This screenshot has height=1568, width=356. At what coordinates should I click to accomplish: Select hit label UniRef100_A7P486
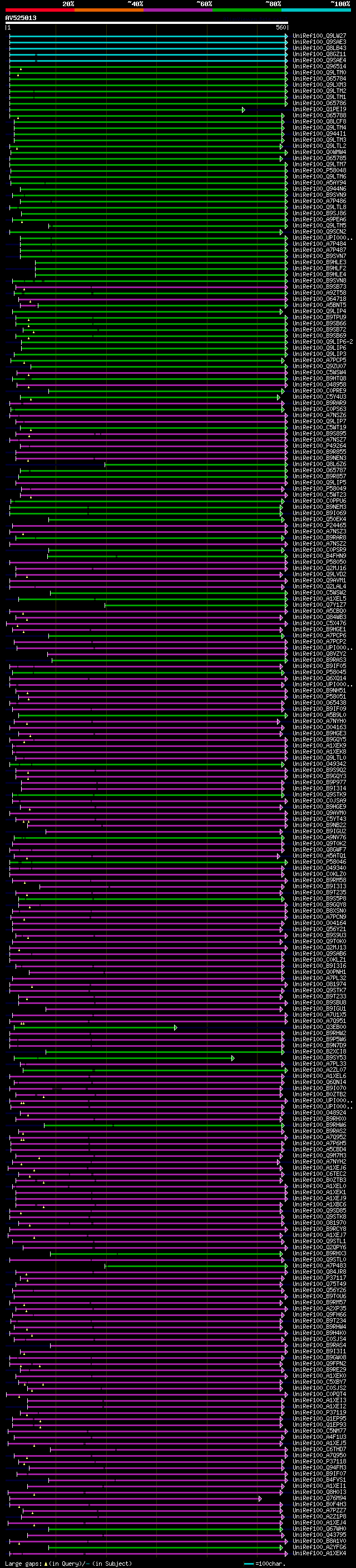click(x=319, y=201)
